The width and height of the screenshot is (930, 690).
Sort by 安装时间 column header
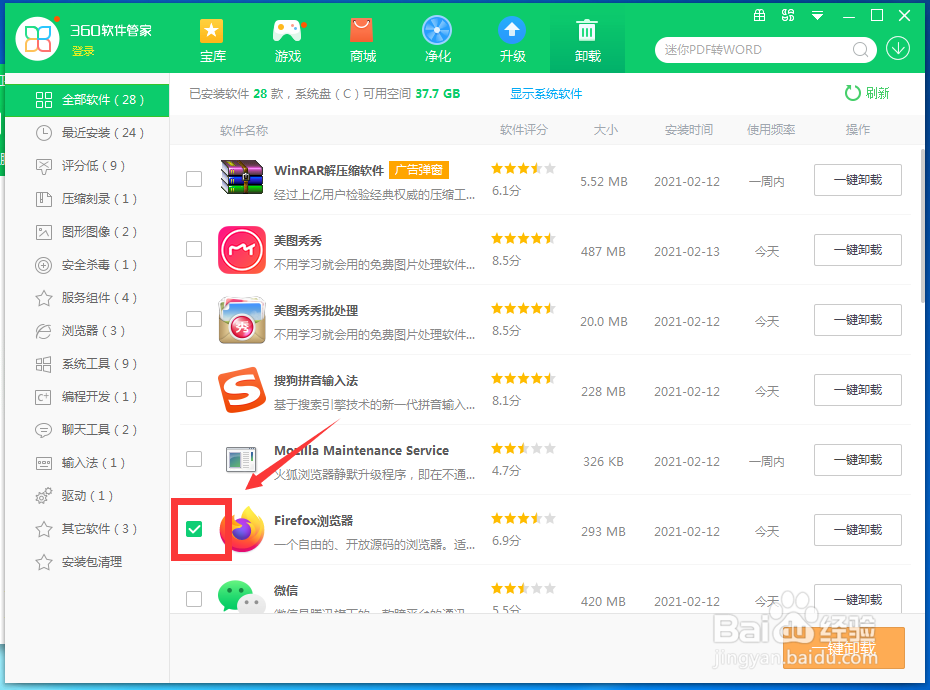coord(688,130)
